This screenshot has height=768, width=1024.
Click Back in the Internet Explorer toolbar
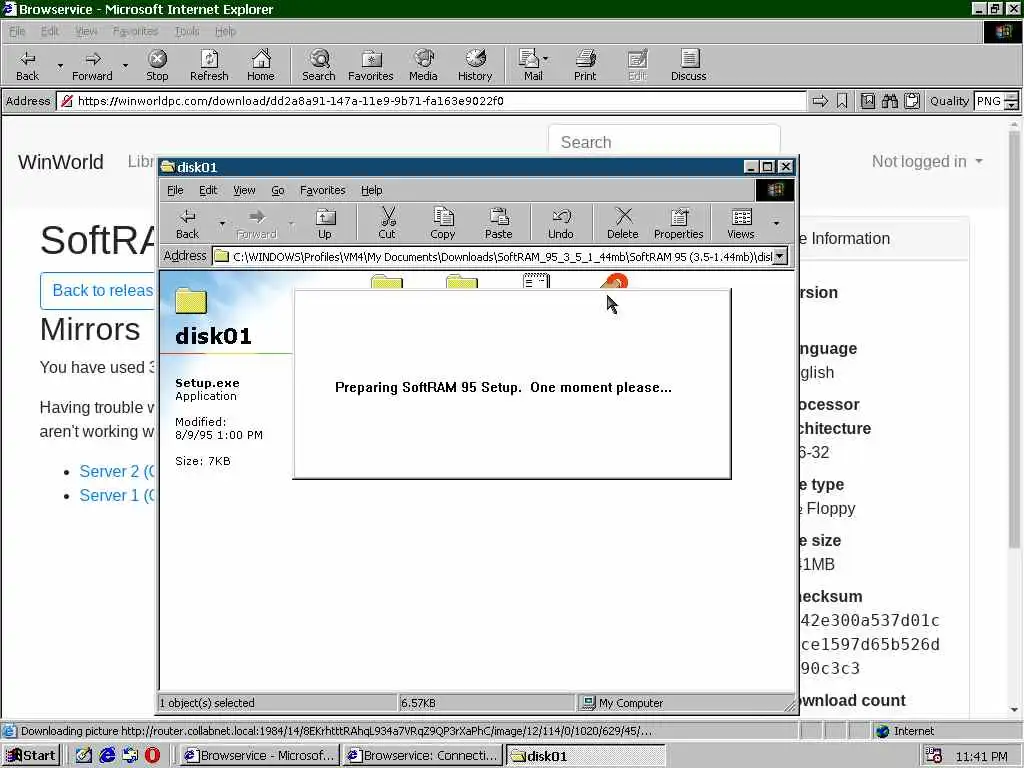point(27,65)
